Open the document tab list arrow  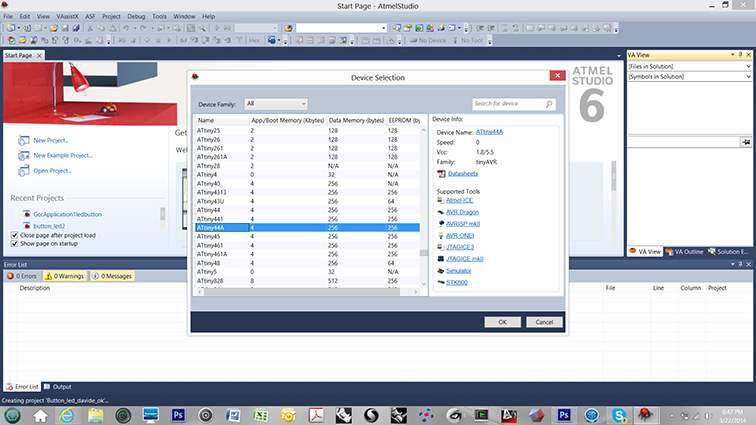point(619,56)
